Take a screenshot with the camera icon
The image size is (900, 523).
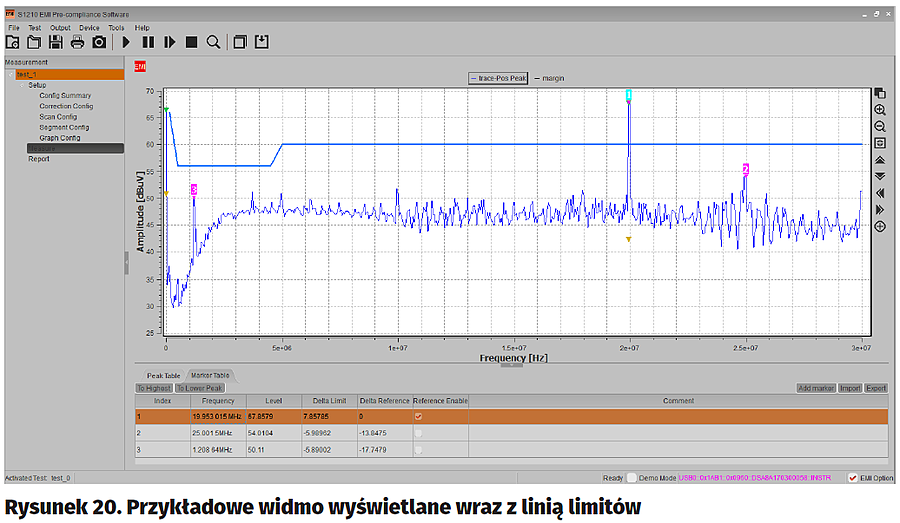[99, 42]
